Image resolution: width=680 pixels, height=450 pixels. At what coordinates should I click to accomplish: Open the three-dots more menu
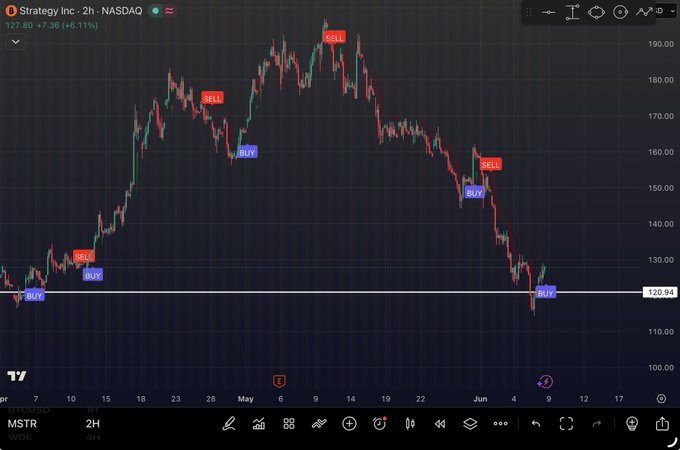tap(500, 424)
